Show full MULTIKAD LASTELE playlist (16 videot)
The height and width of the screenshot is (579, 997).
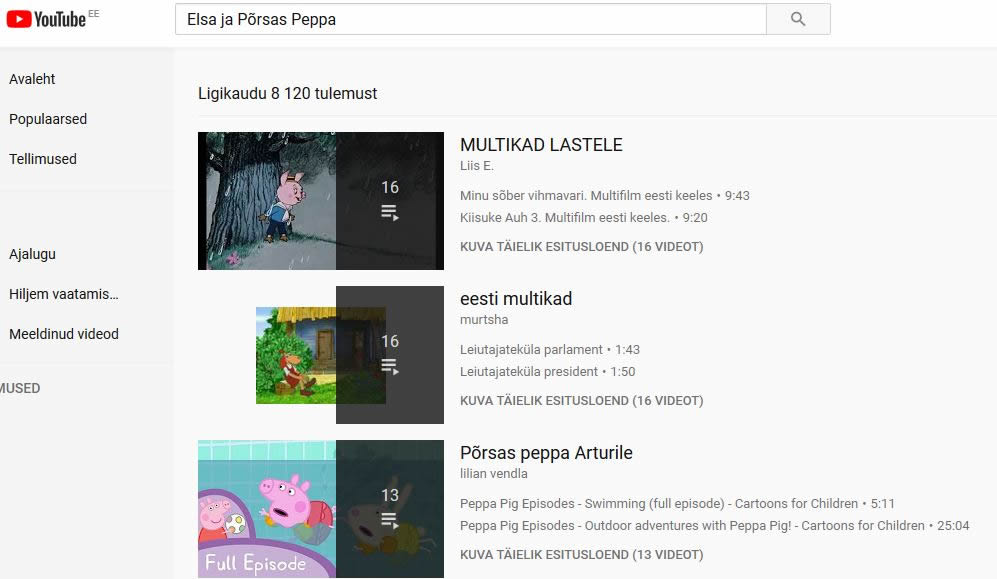click(x=582, y=247)
